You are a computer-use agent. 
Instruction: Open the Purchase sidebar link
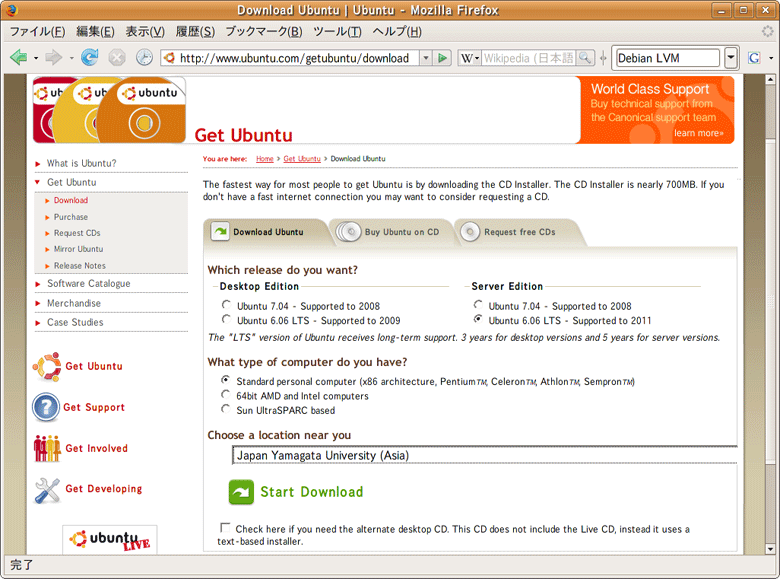coord(71,217)
